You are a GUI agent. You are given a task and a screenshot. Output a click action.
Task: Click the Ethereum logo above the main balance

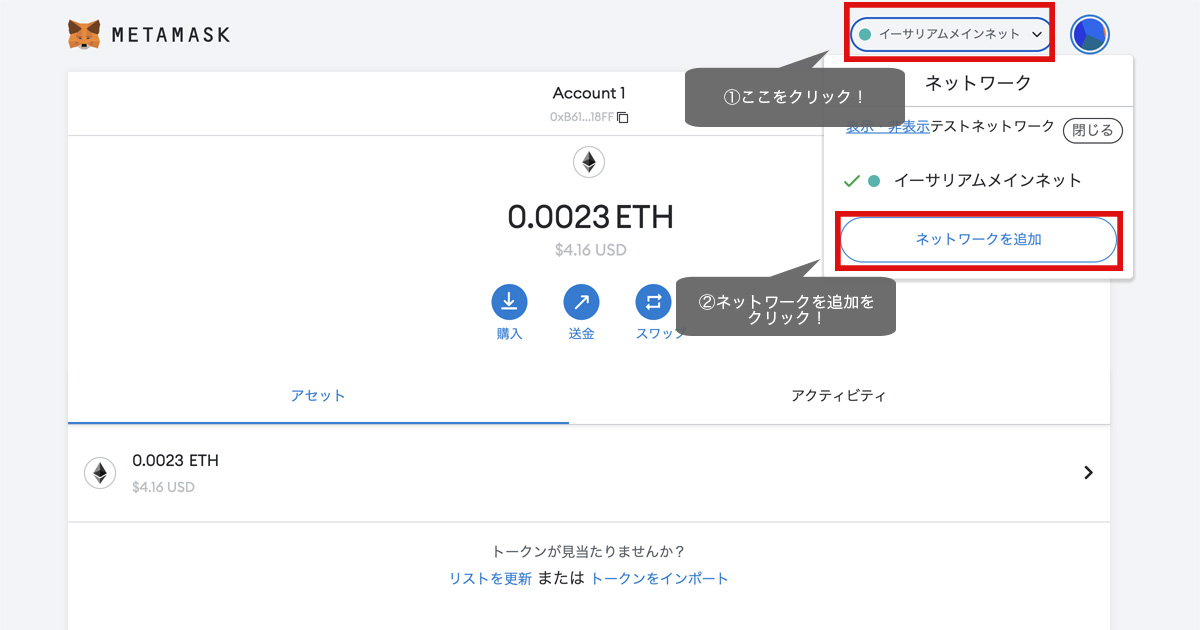click(589, 162)
